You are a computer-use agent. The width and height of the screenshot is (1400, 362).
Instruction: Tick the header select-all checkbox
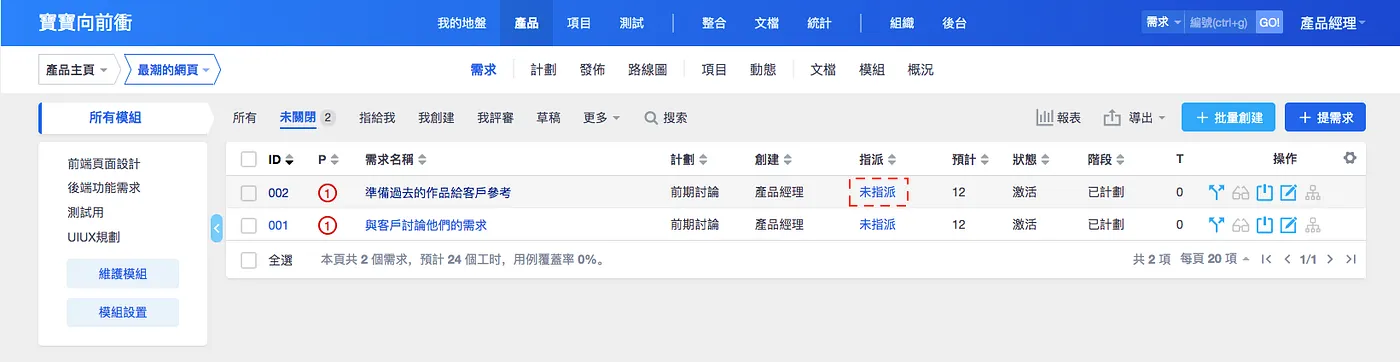(248, 159)
